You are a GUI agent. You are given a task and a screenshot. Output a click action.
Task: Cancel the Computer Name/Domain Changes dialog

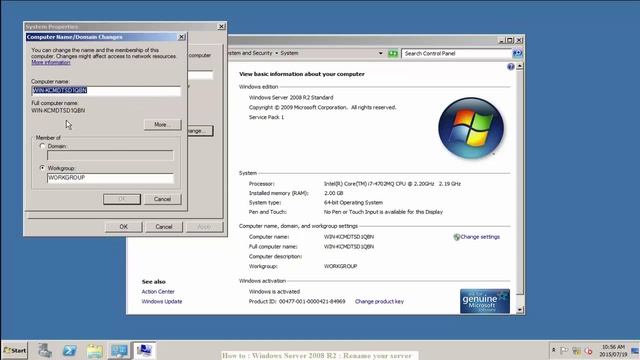coord(162,199)
